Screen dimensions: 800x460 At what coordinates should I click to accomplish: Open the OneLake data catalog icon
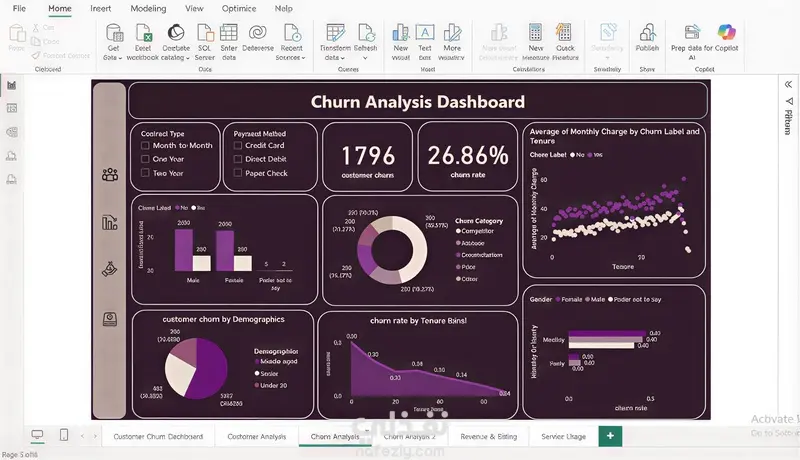click(x=176, y=34)
